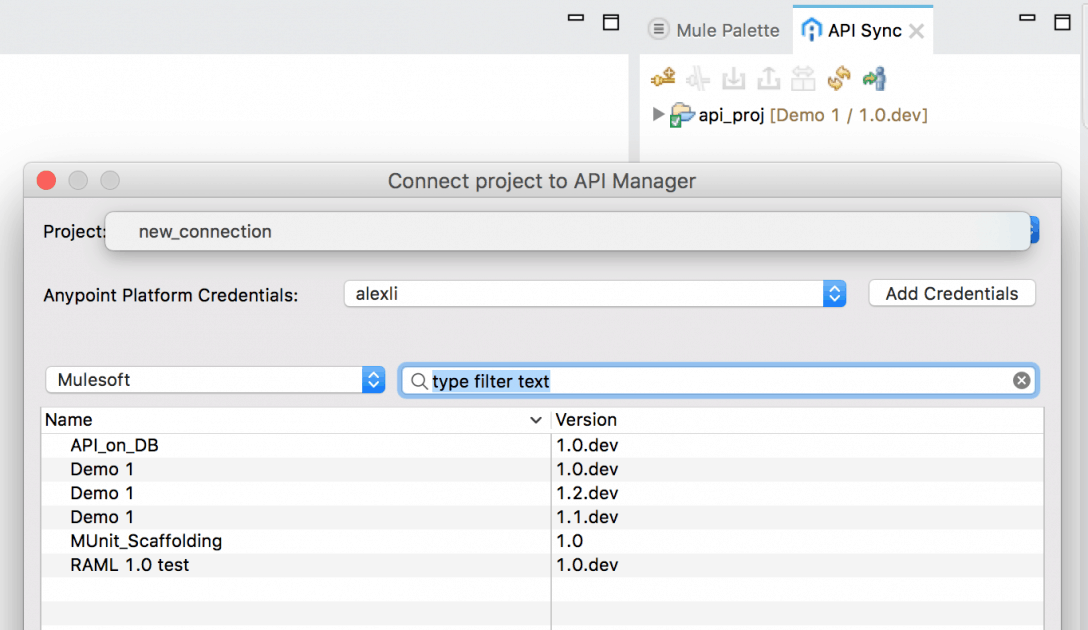Click the disconnect project icon
Image resolution: width=1088 pixels, height=630 pixels.
pyautogui.click(x=698, y=77)
